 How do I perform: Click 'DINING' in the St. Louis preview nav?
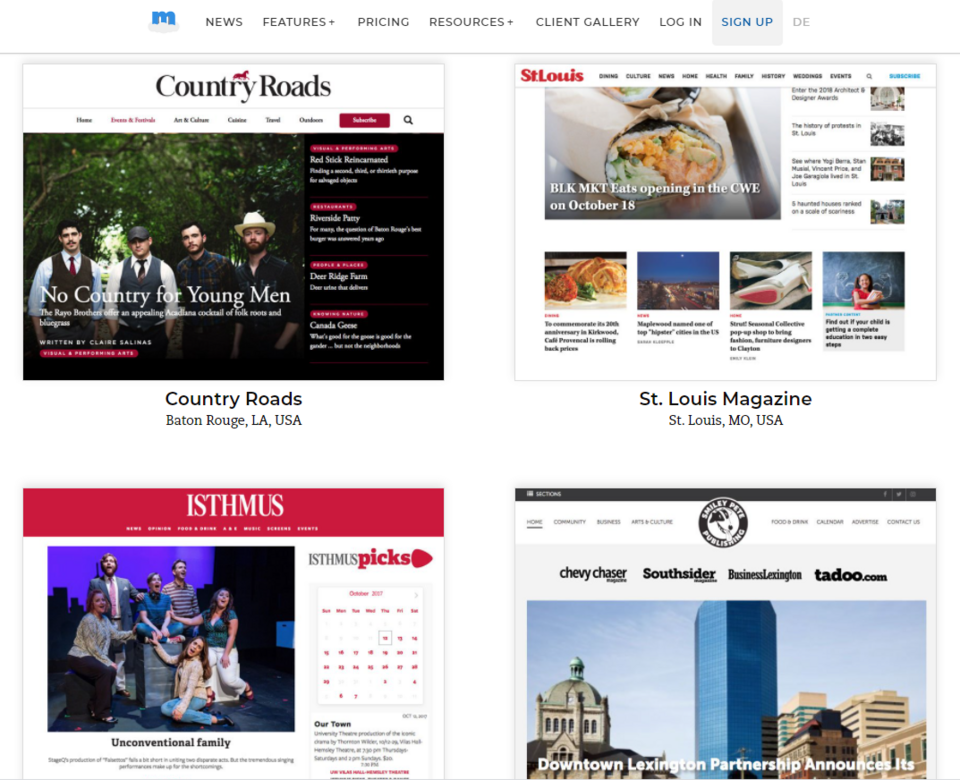click(x=609, y=77)
